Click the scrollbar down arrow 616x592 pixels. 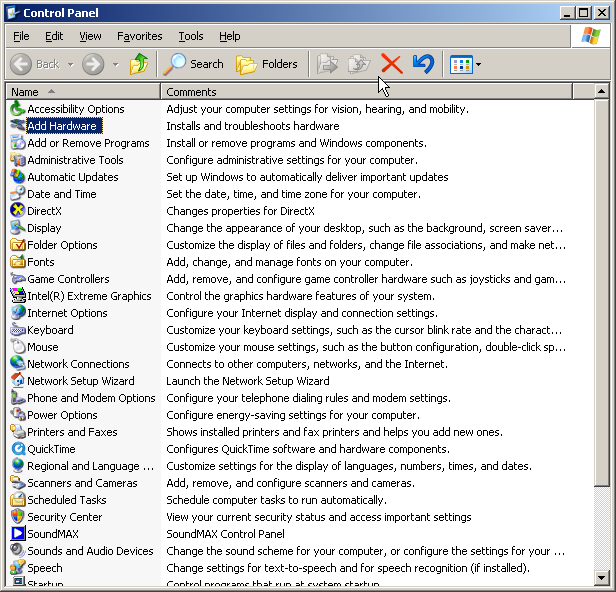click(601, 577)
